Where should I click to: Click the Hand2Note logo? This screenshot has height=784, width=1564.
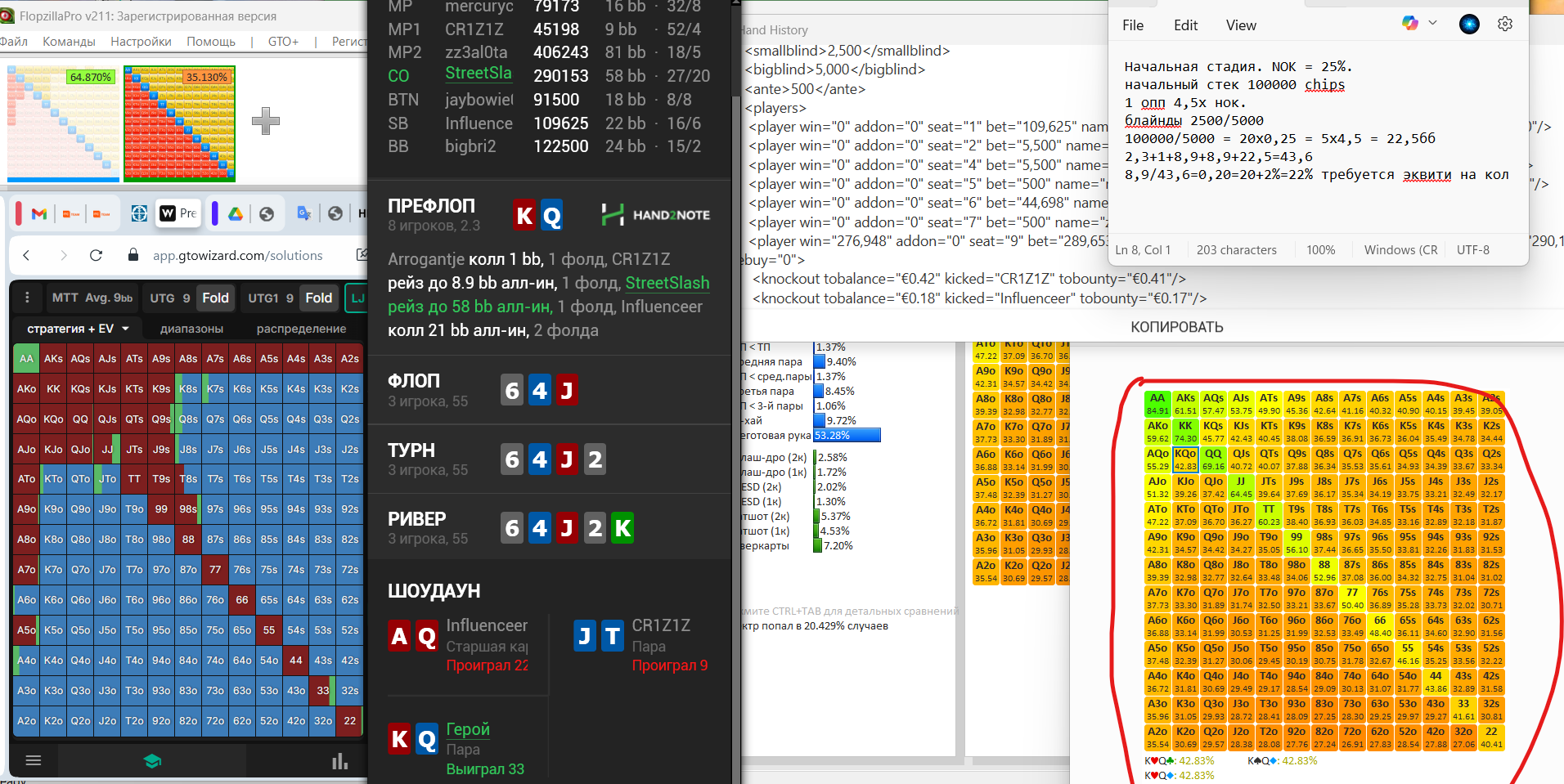tap(655, 215)
